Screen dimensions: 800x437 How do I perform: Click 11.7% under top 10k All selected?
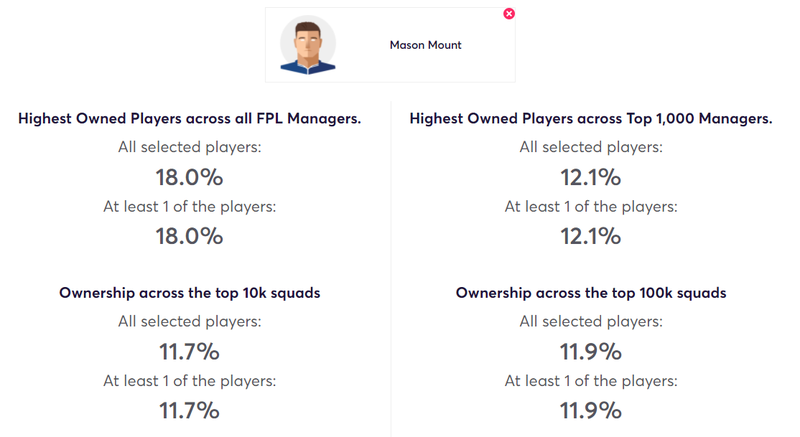(x=189, y=352)
